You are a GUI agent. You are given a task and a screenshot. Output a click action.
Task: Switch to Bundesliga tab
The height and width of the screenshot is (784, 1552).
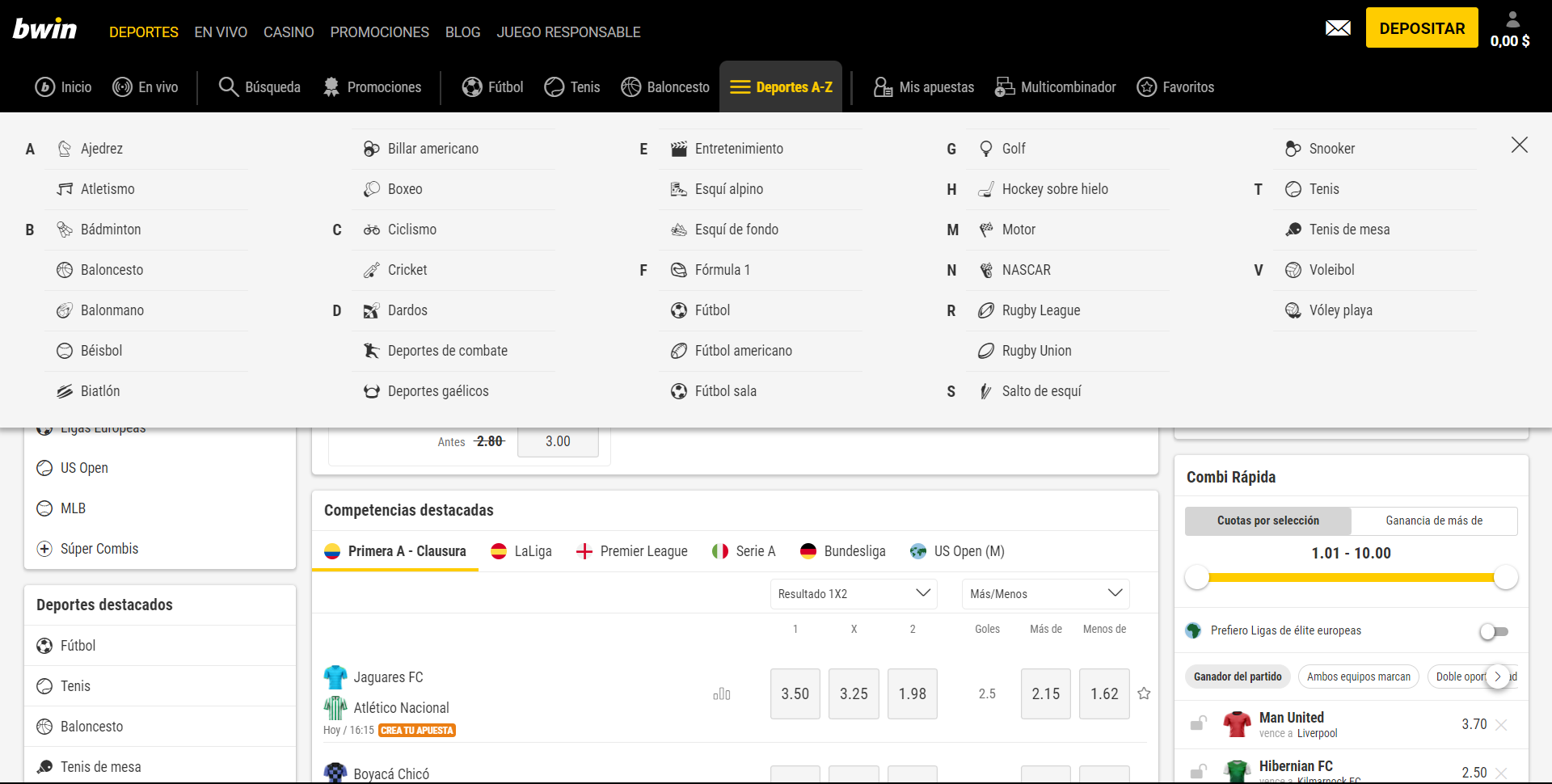click(843, 551)
